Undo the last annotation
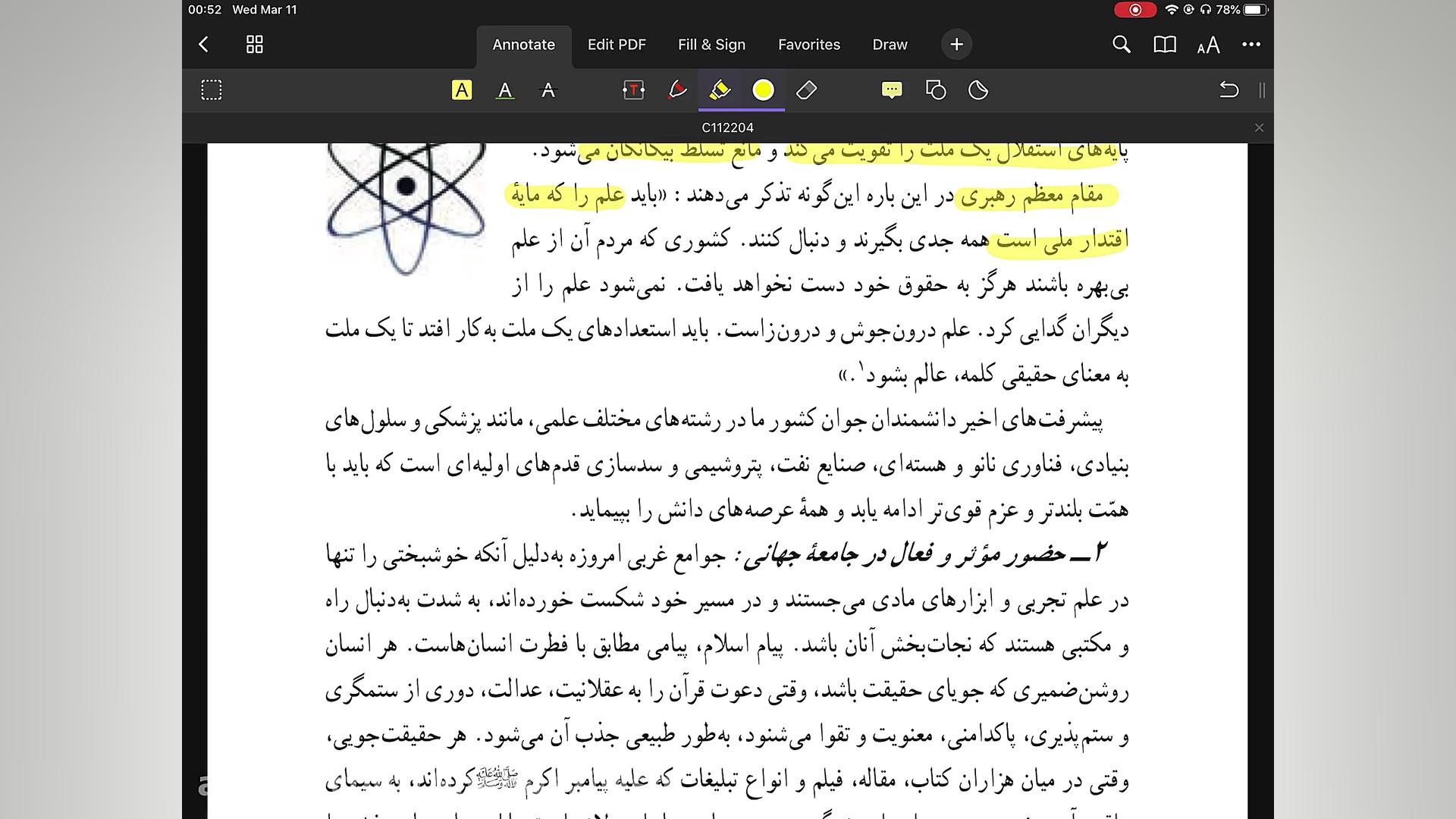Image resolution: width=1456 pixels, height=819 pixels. (1229, 90)
